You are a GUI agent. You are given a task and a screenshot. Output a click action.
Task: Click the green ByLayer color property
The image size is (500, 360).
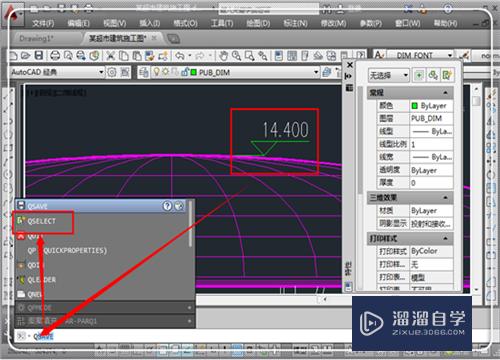click(x=431, y=106)
